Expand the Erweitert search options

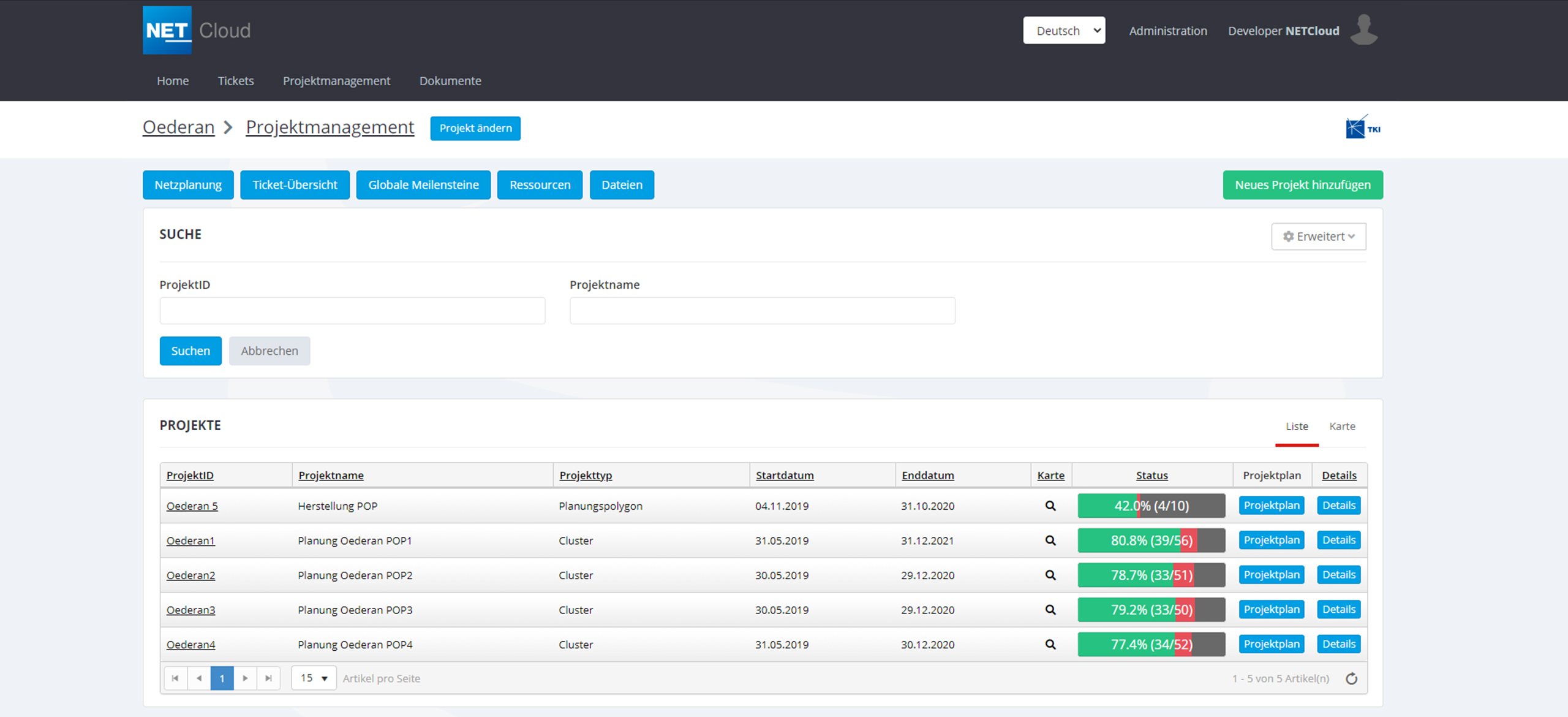[x=1318, y=237]
